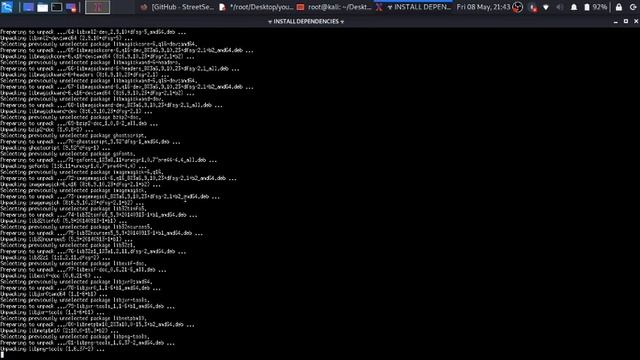Click the terminal cursor at the bottom line
Viewport: 640px width, 360px height.
coord(2,355)
